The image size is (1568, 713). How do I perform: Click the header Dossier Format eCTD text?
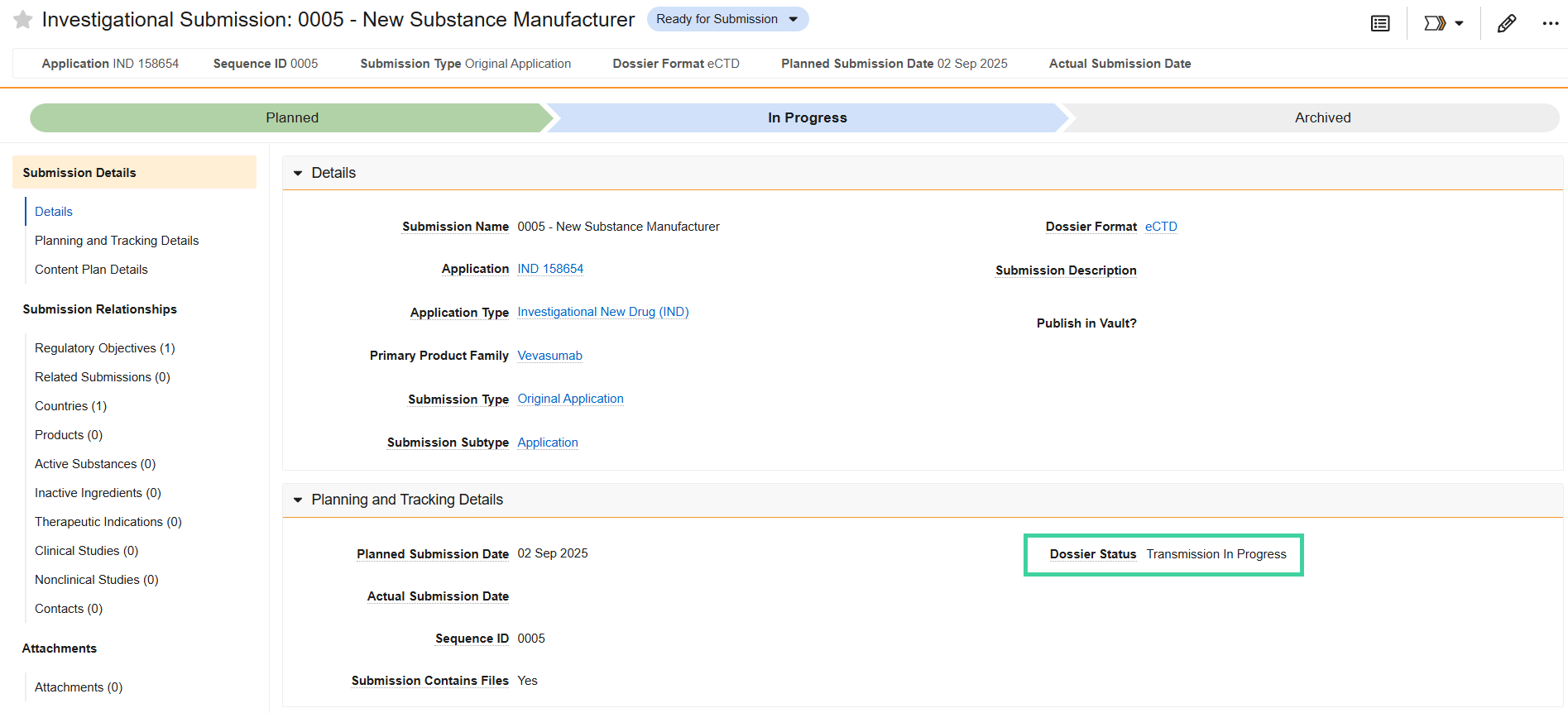(676, 64)
